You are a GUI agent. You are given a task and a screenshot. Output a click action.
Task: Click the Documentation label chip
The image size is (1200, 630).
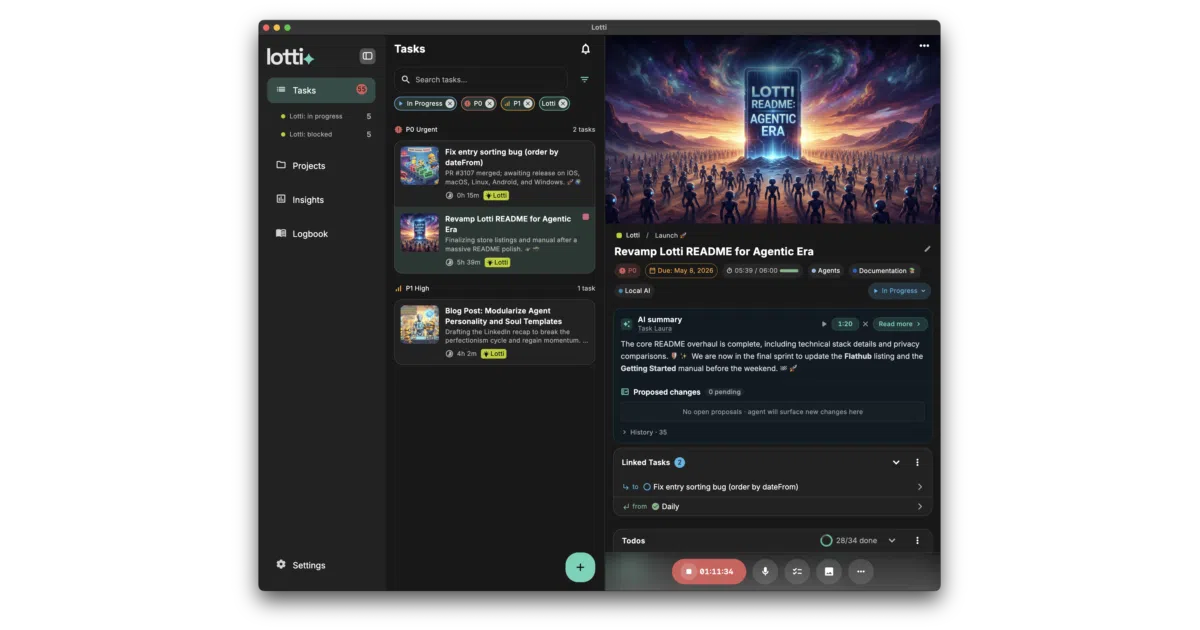[x=884, y=271]
